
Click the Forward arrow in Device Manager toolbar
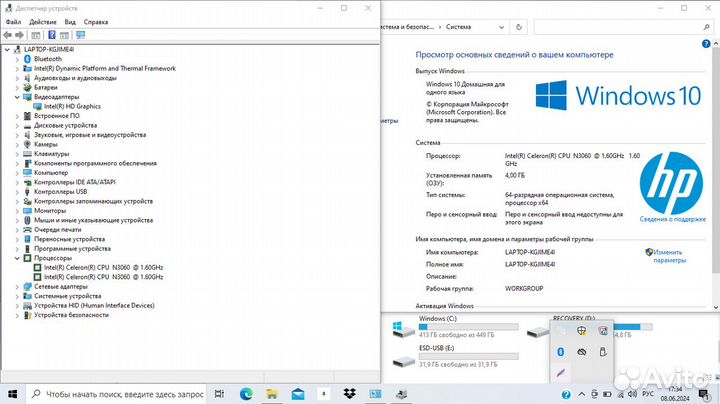pos(19,35)
